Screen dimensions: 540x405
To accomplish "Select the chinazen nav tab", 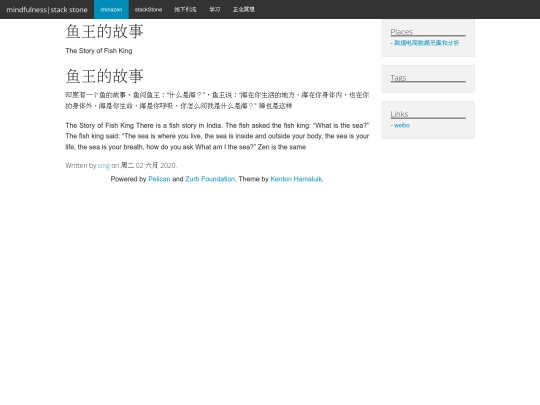I will click(111, 9).
